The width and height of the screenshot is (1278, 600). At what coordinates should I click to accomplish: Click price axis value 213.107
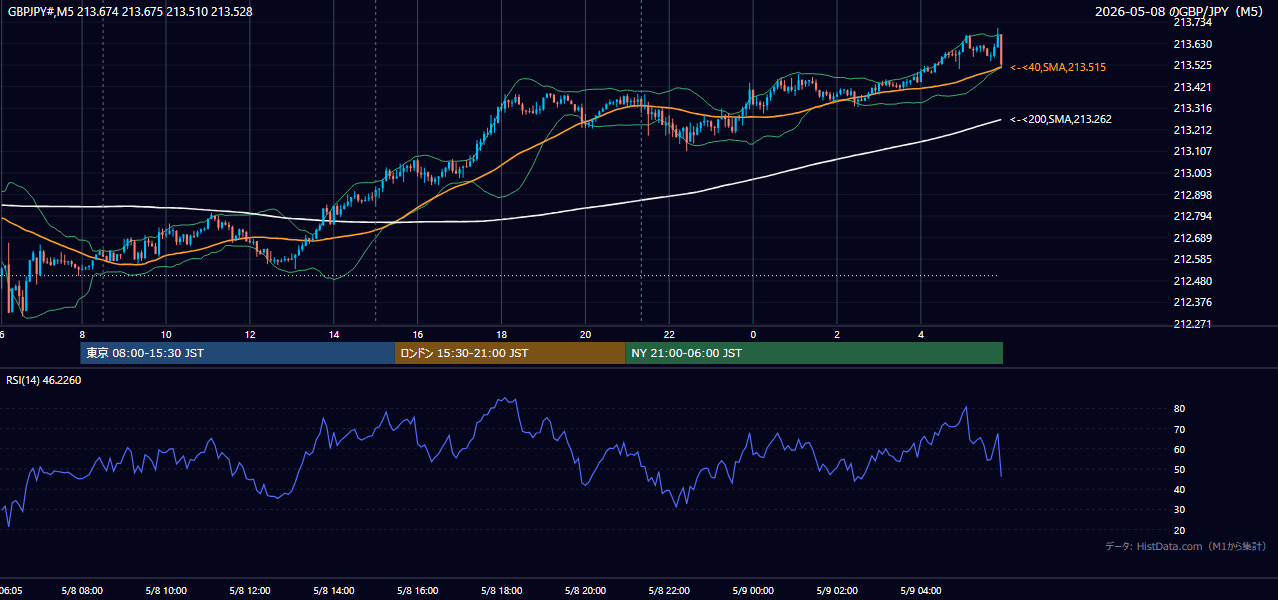coord(1192,152)
